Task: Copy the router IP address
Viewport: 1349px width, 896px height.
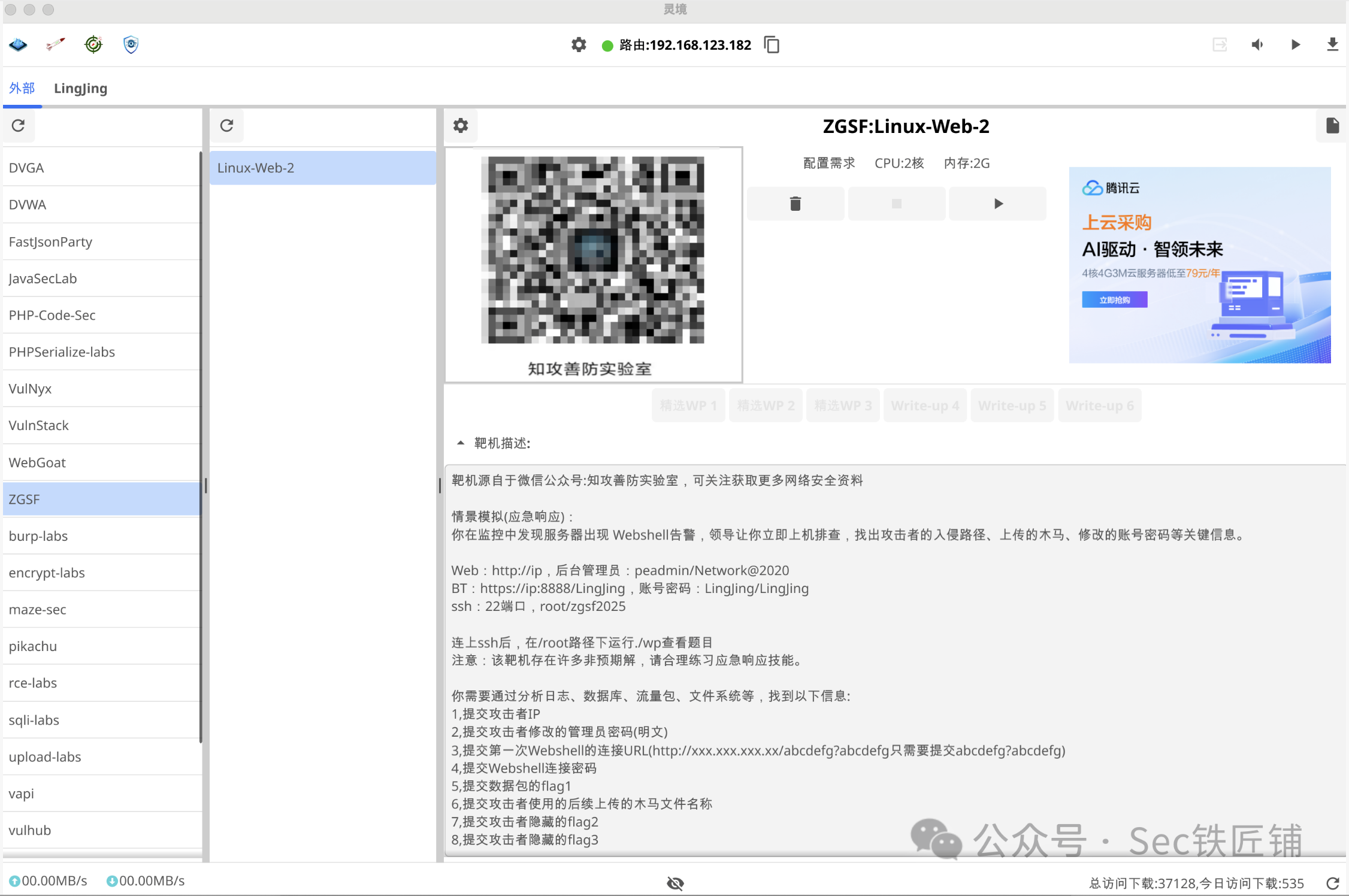Action: point(772,45)
